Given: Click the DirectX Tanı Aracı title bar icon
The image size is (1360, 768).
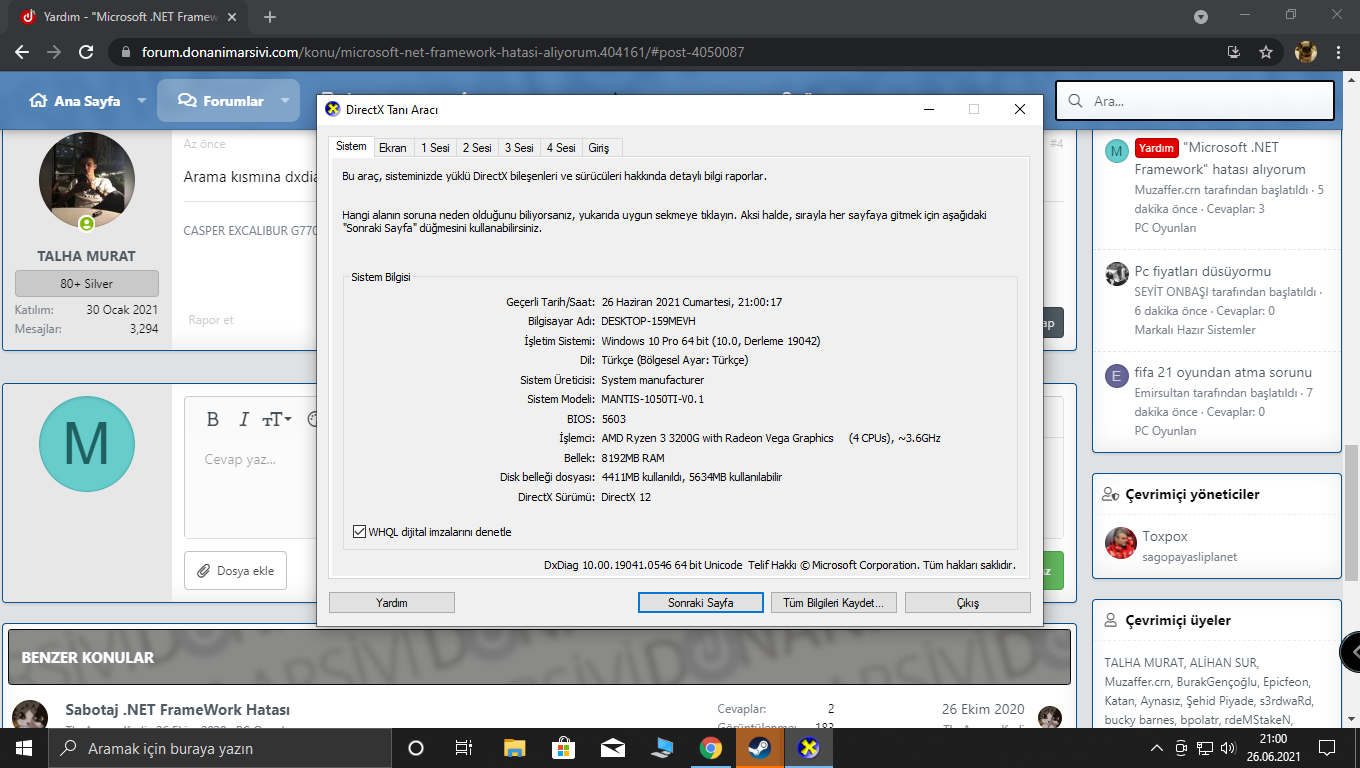Looking at the screenshot, I should [333, 109].
